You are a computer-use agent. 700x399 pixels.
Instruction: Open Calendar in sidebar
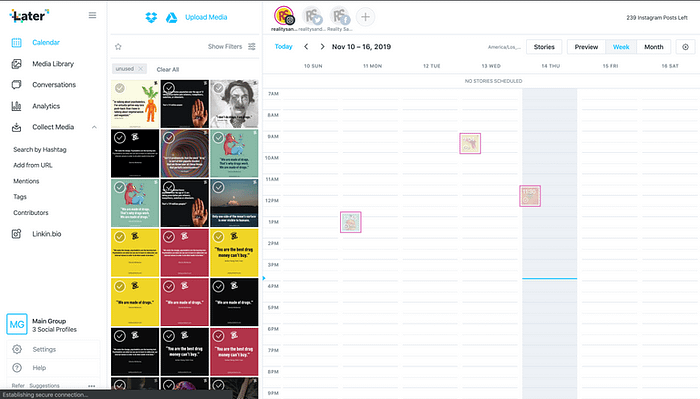pyautogui.click(x=46, y=42)
